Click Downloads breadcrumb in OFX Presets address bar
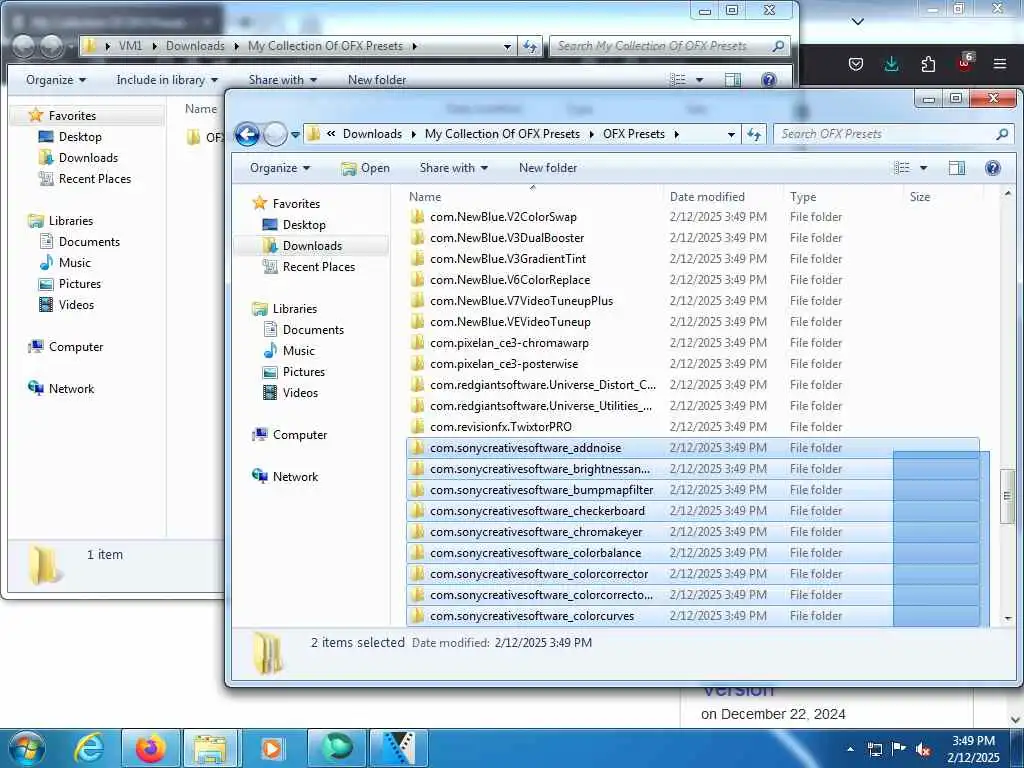This screenshot has height=768, width=1024. 372,134
